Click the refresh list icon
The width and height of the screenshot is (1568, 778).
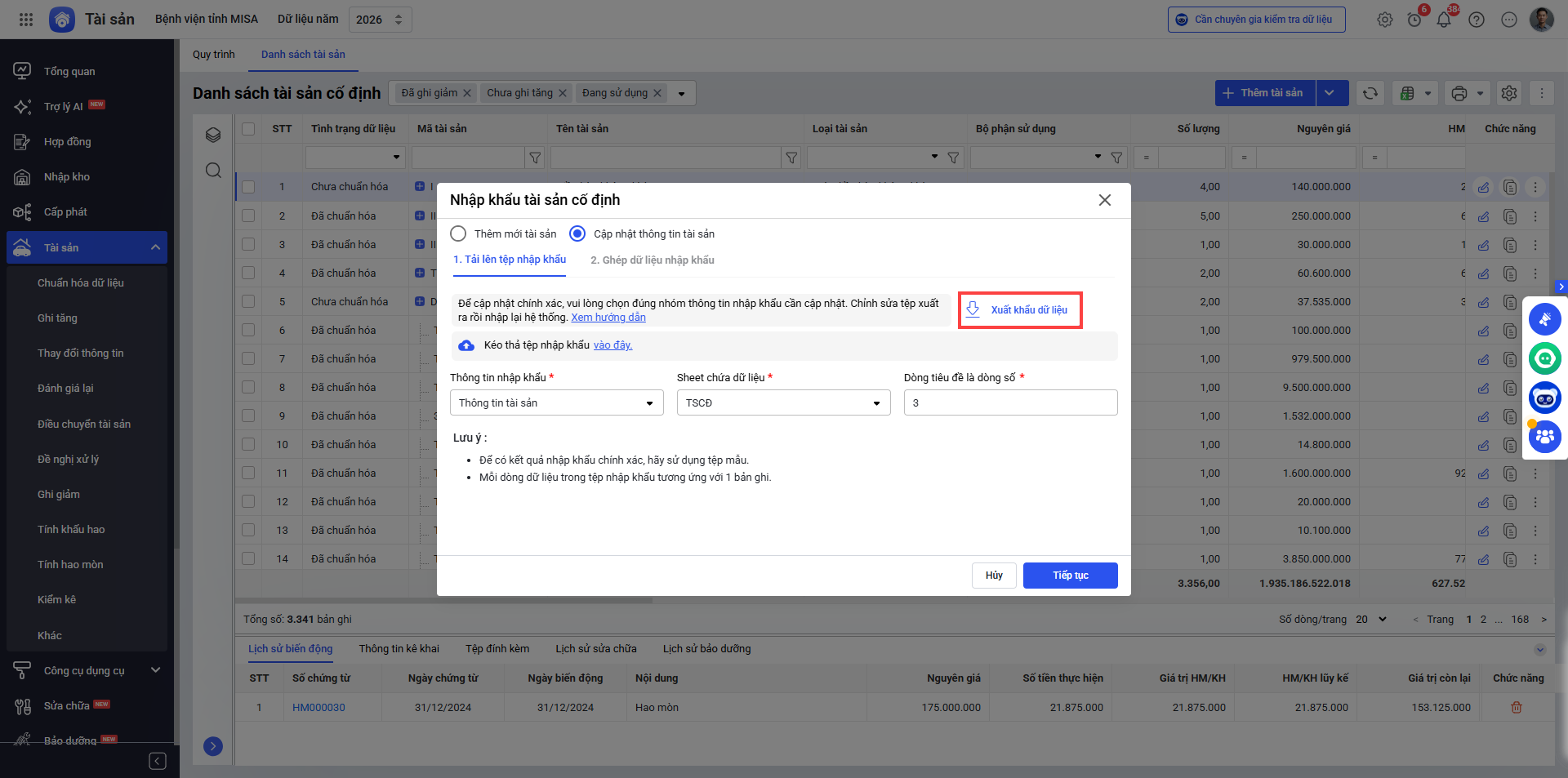pyautogui.click(x=1370, y=93)
